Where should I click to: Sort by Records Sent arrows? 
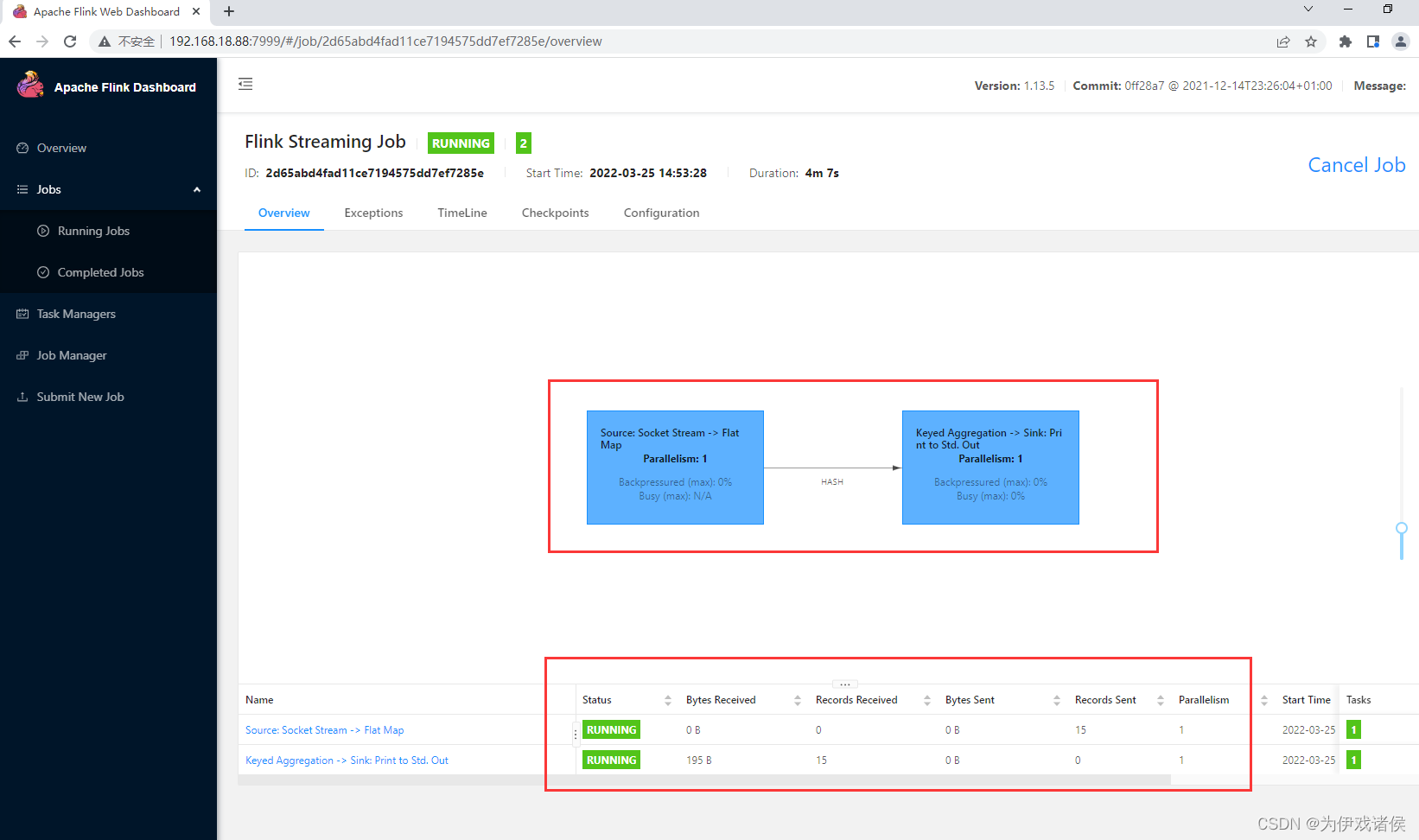point(1161,700)
